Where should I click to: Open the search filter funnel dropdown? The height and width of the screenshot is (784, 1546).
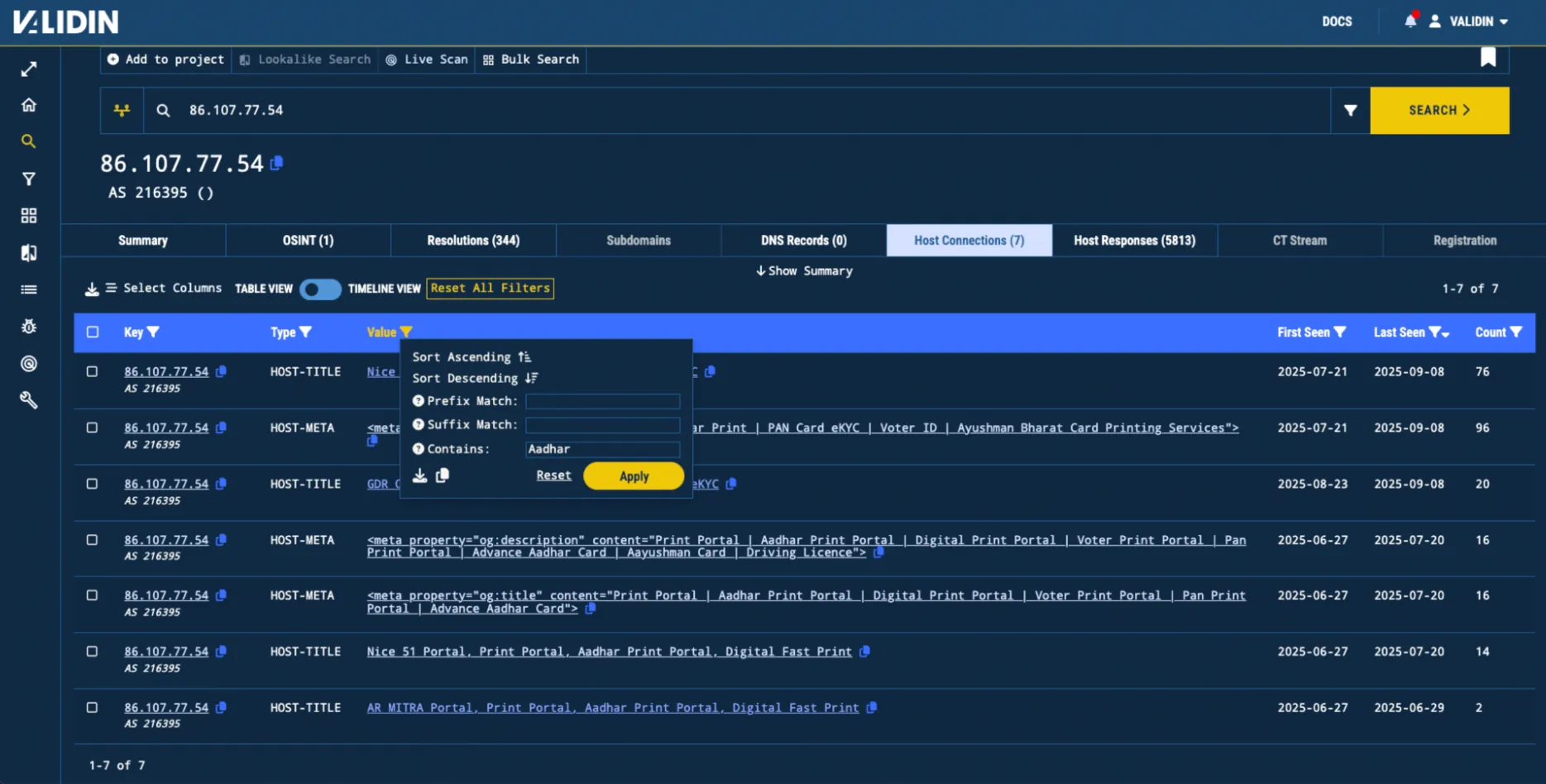click(1350, 110)
